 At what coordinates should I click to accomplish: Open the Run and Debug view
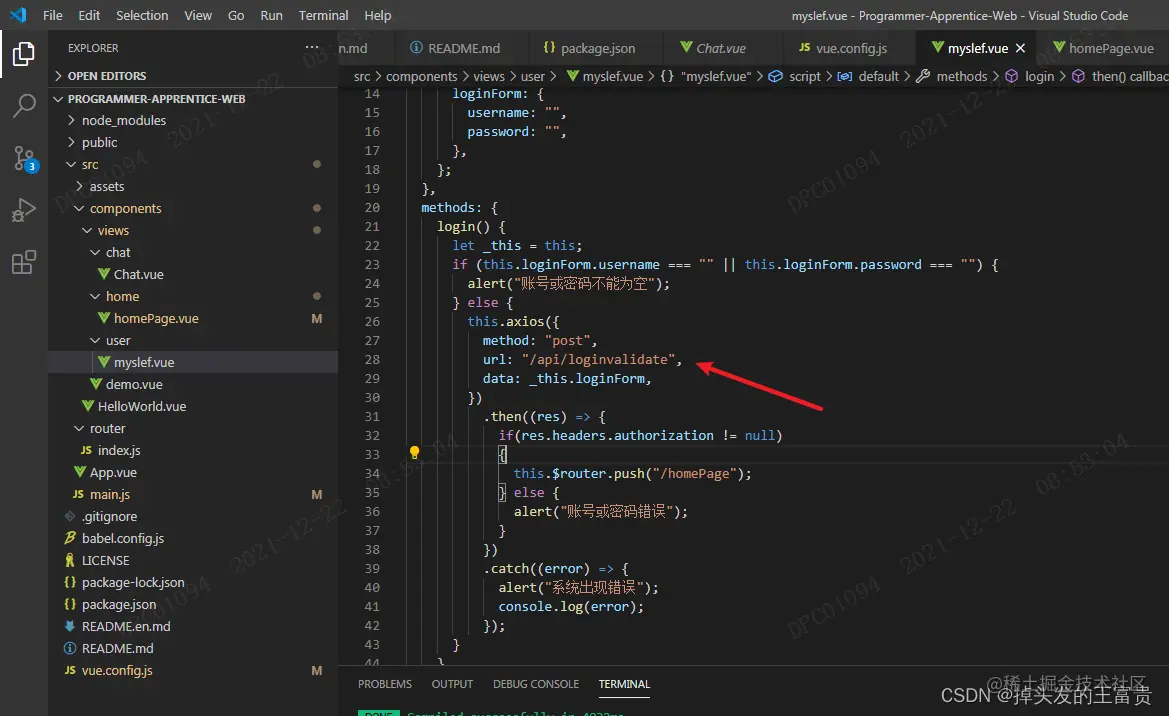click(x=24, y=210)
